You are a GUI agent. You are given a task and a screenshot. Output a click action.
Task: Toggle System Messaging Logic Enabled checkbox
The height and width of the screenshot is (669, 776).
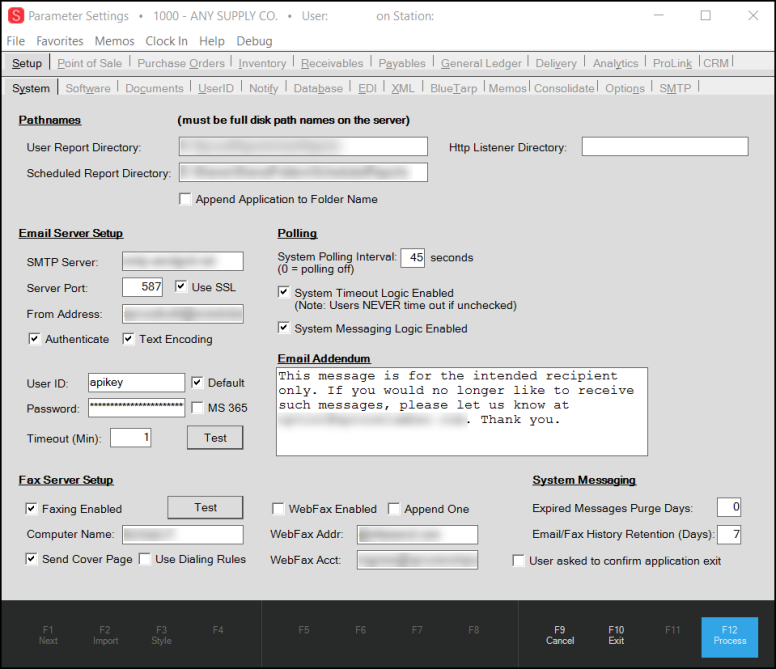point(284,328)
